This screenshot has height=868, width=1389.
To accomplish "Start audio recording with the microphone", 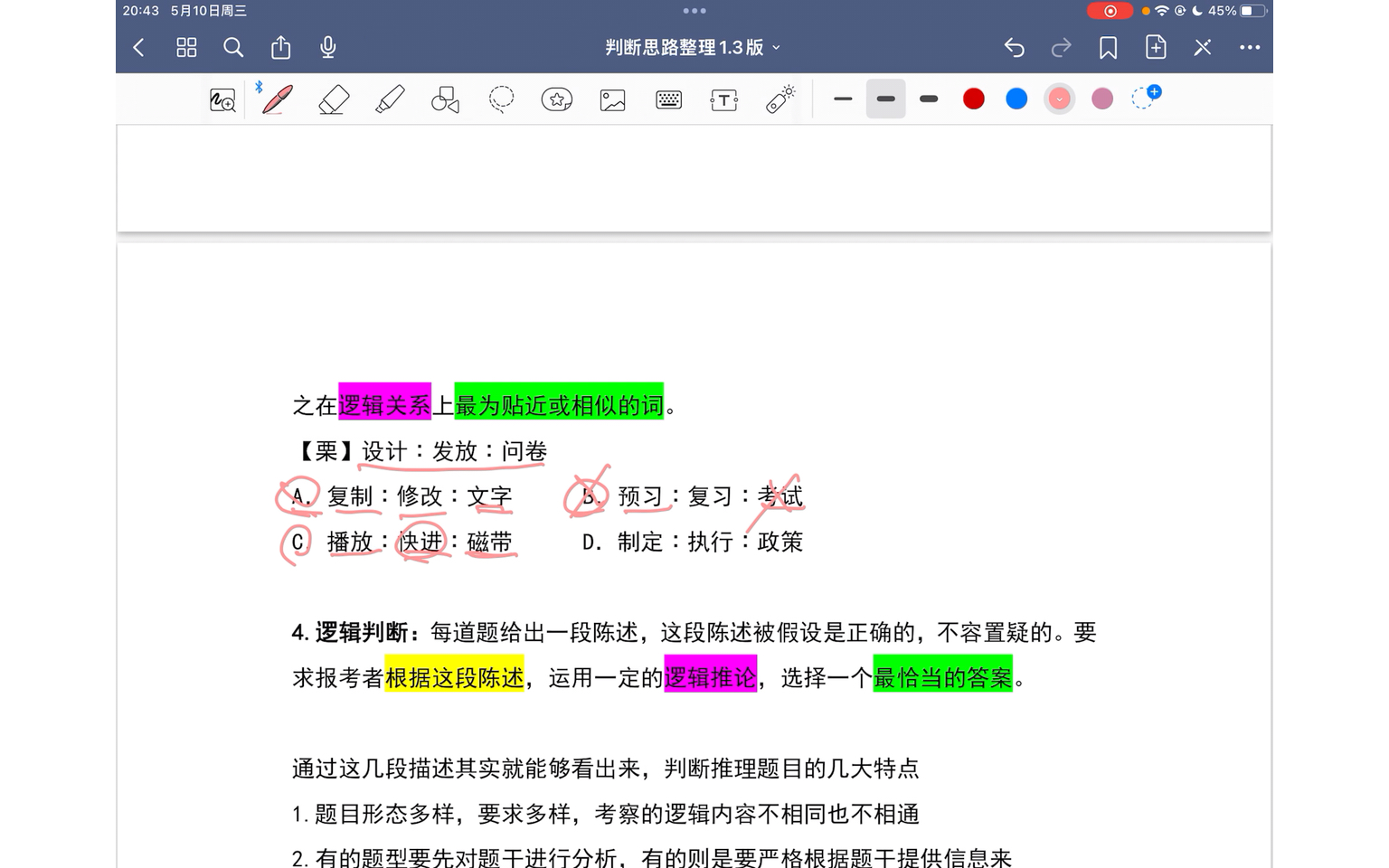I will point(328,47).
